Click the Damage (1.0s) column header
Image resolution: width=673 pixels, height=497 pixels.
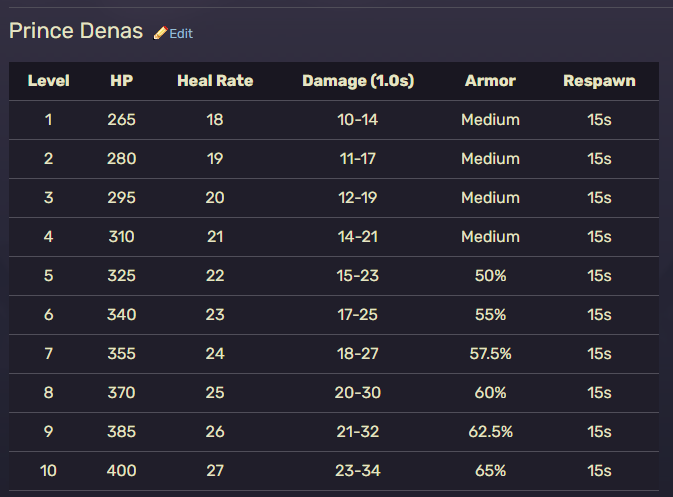click(358, 81)
